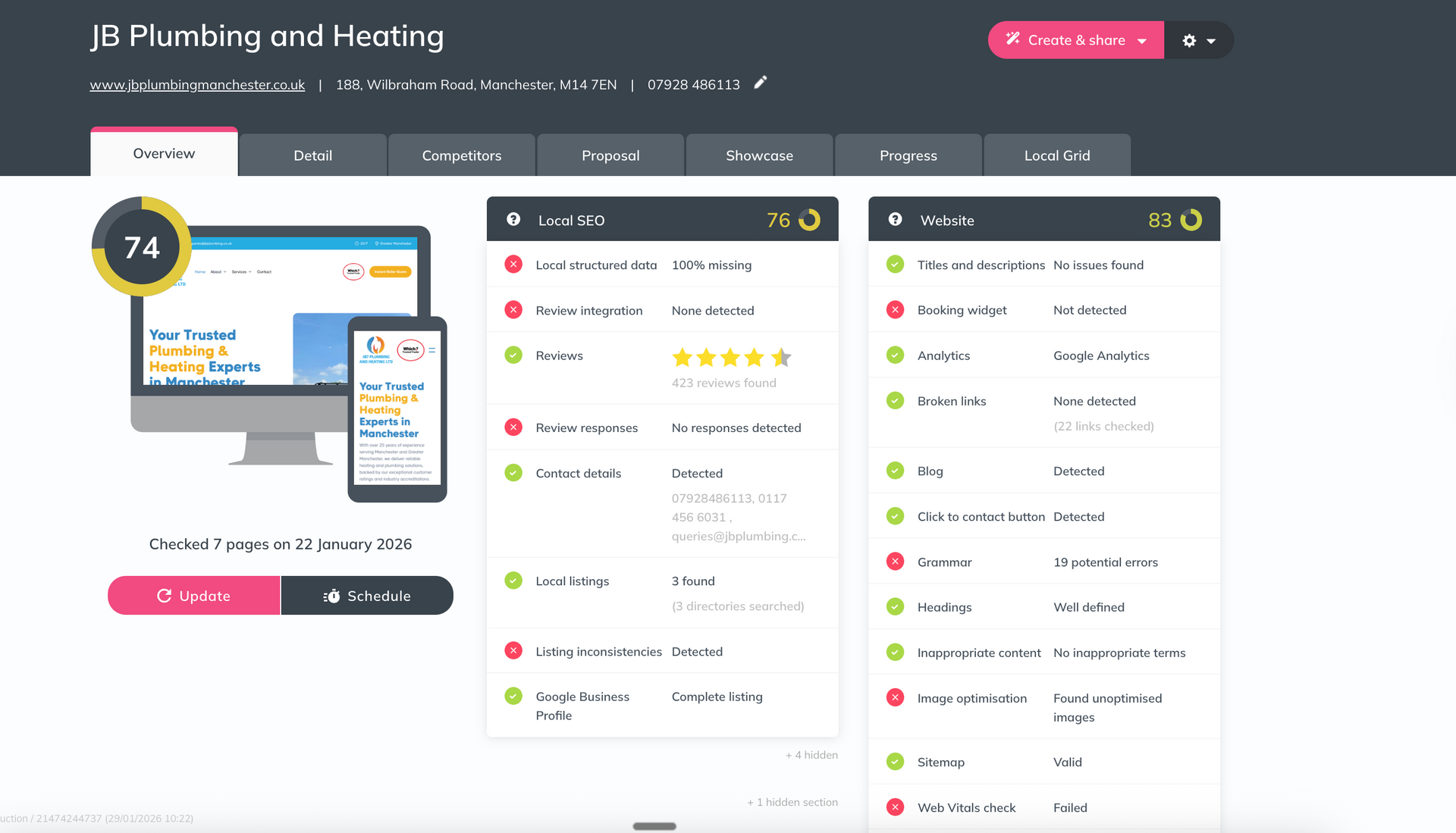This screenshot has height=833, width=1456.
Task: Click red cross icon beside Booking widget
Action: click(895, 310)
